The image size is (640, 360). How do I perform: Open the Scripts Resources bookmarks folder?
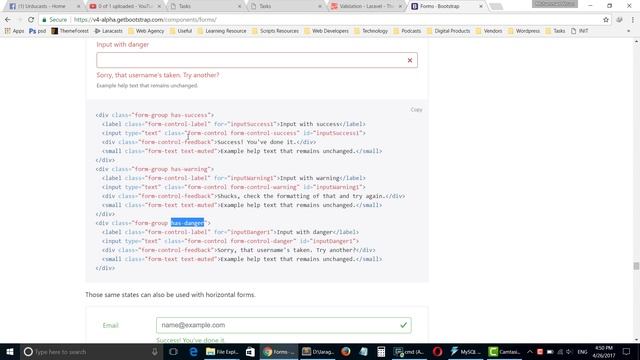[x=275, y=31]
